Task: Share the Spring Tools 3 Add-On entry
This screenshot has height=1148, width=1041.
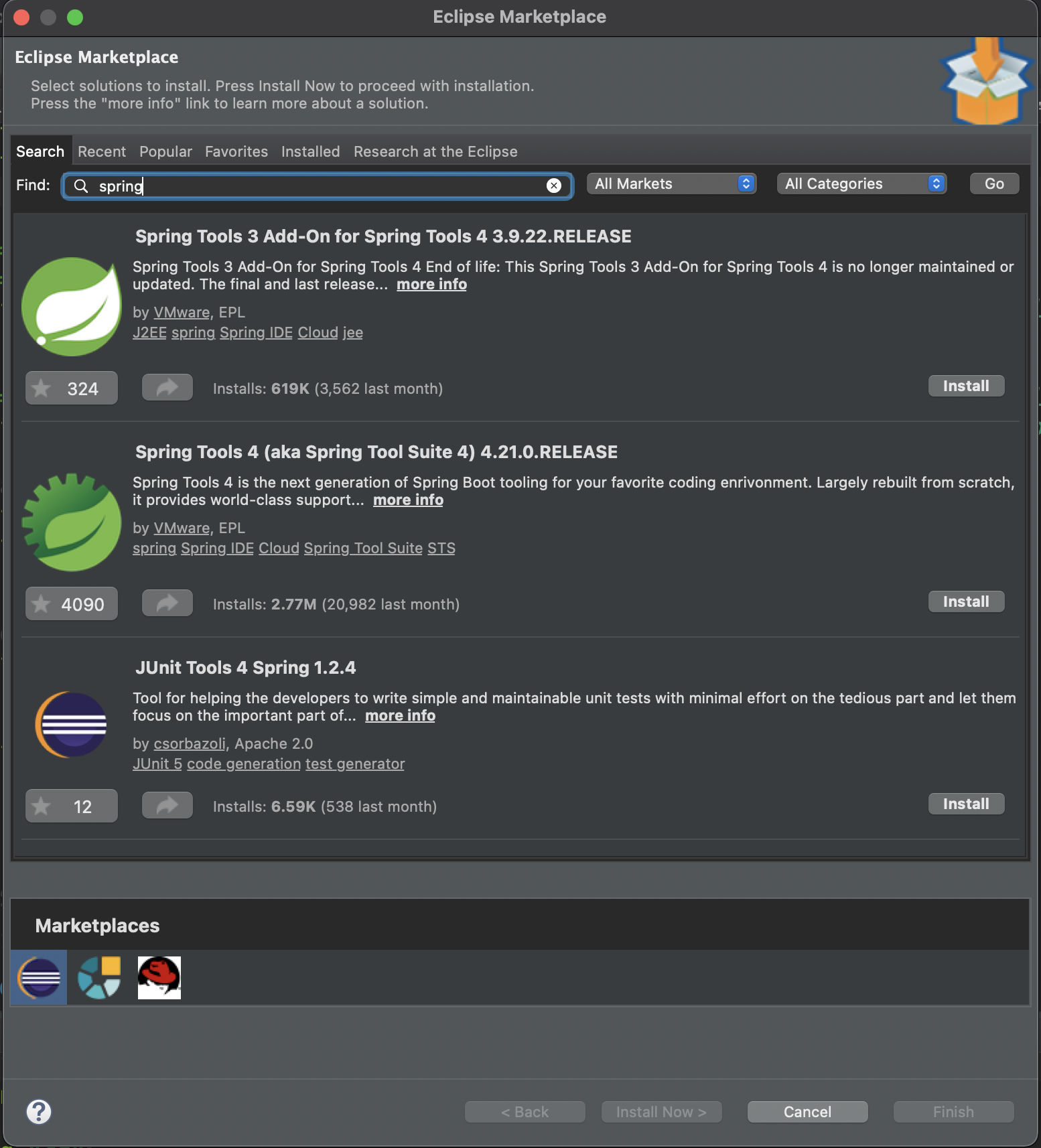Action: pyautogui.click(x=167, y=387)
